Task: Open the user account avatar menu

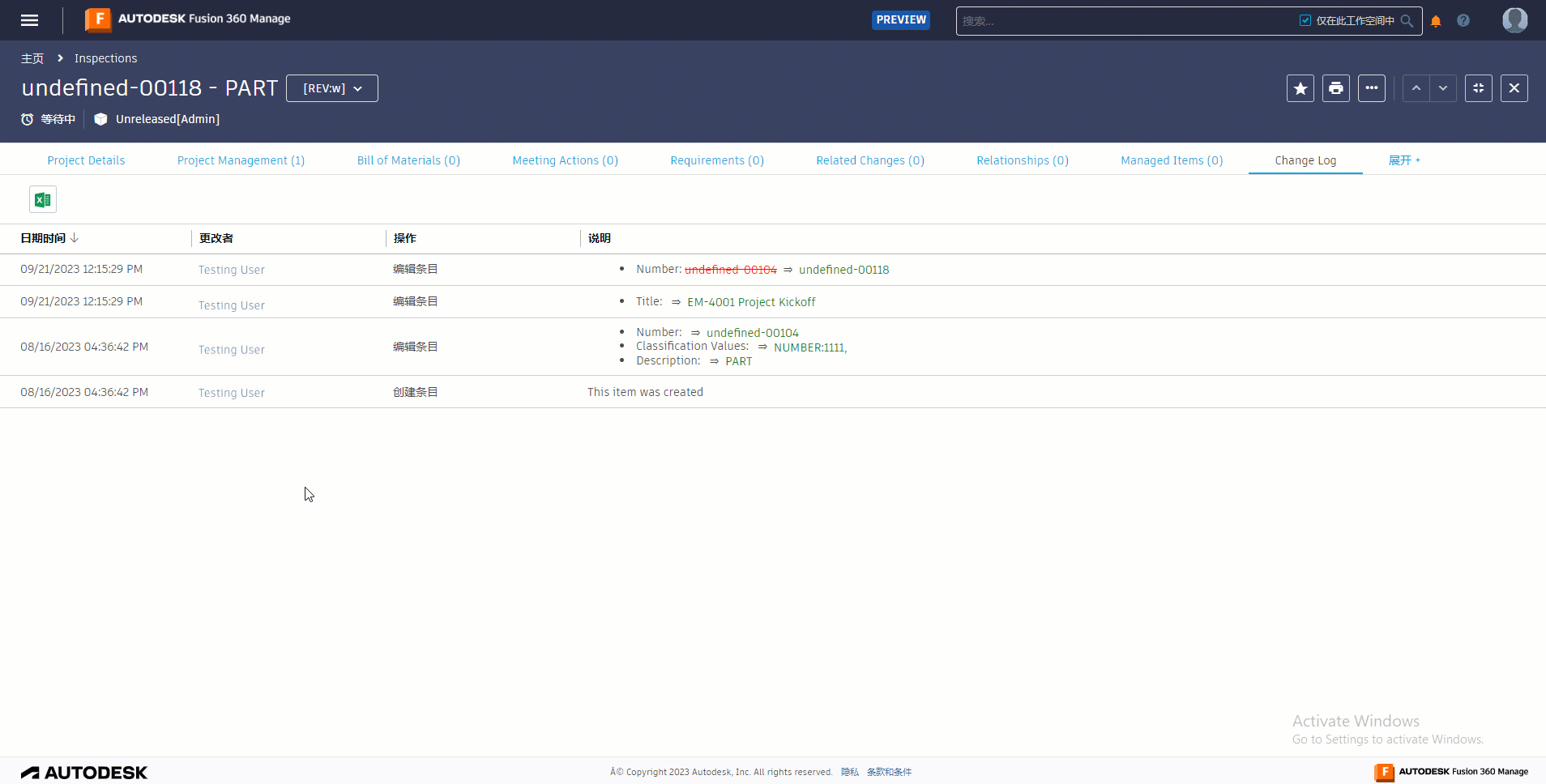Action: click(1514, 20)
